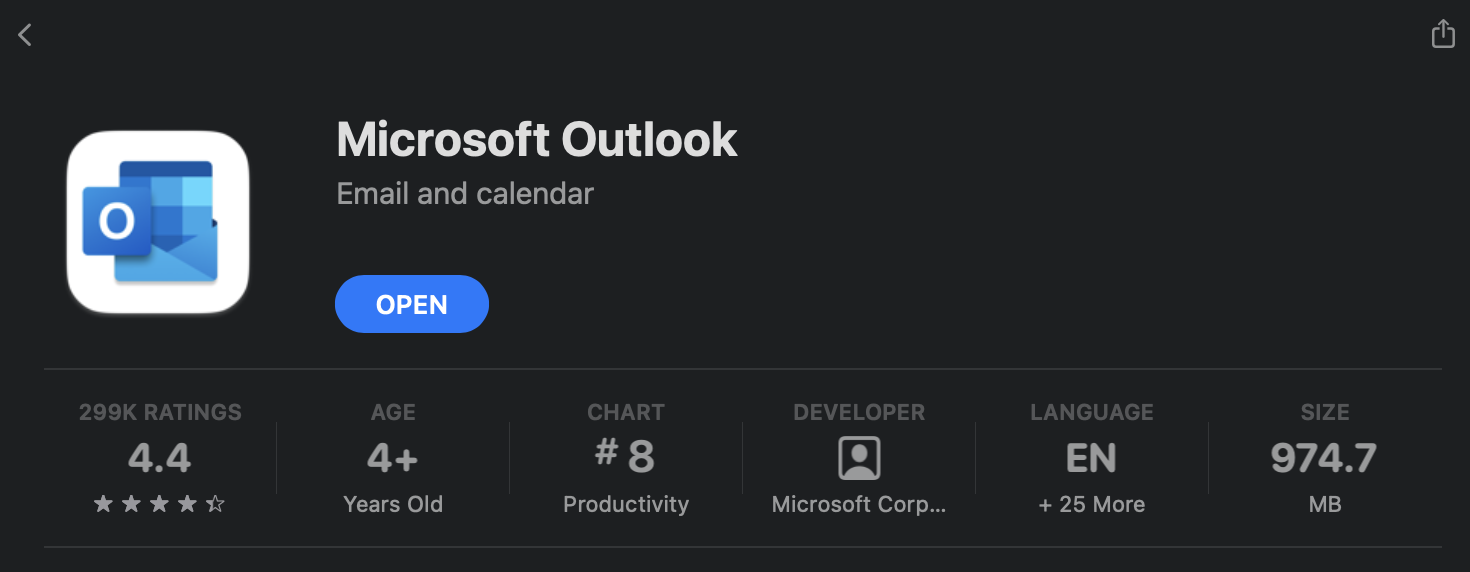Show the + 25 More languages
Image resolution: width=1470 pixels, height=572 pixels.
tap(1092, 504)
